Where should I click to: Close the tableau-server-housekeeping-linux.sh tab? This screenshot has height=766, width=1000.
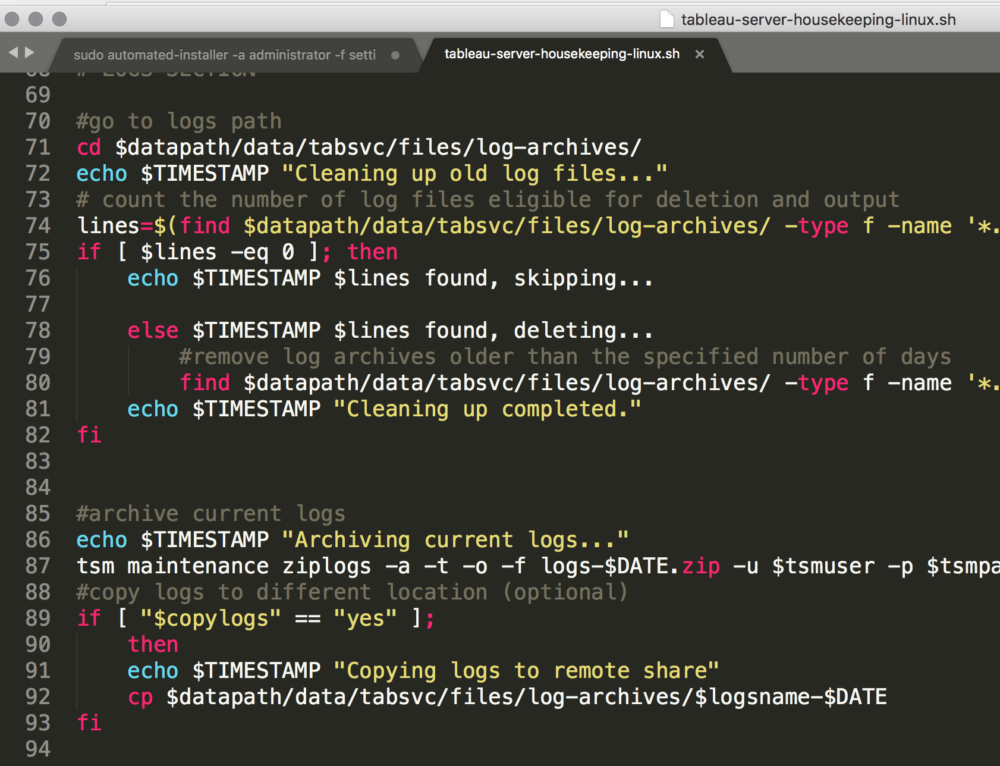click(x=700, y=54)
